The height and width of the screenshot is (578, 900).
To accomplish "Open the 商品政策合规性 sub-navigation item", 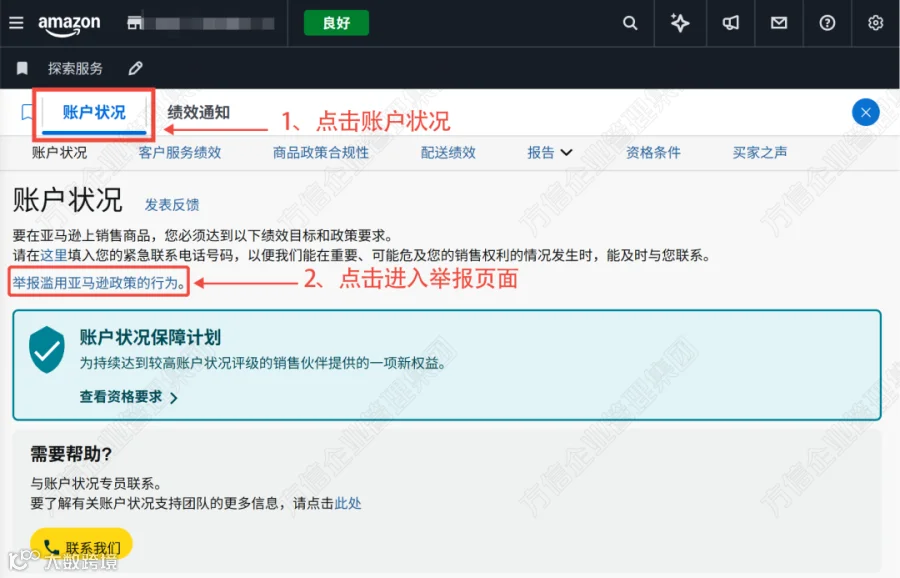I will click(x=321, y=153).
